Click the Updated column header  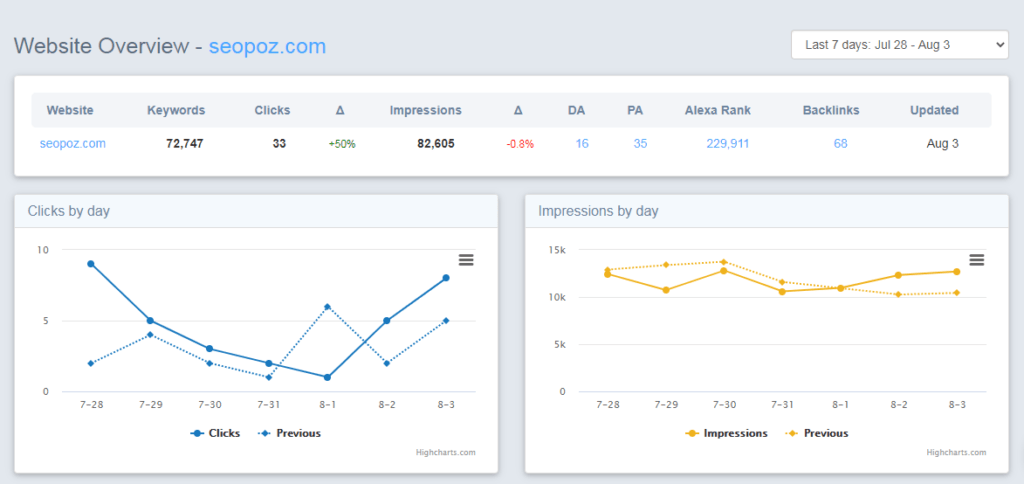(x=935, y=110)
